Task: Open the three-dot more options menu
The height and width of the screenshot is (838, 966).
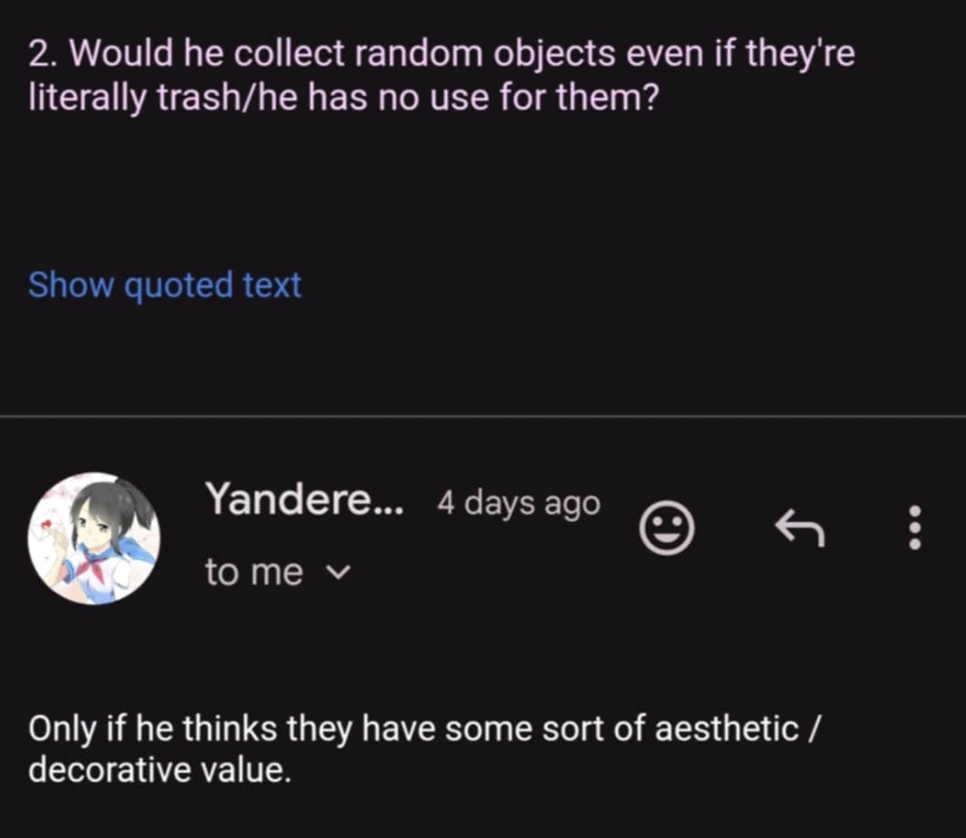Action: click(912, 527)
